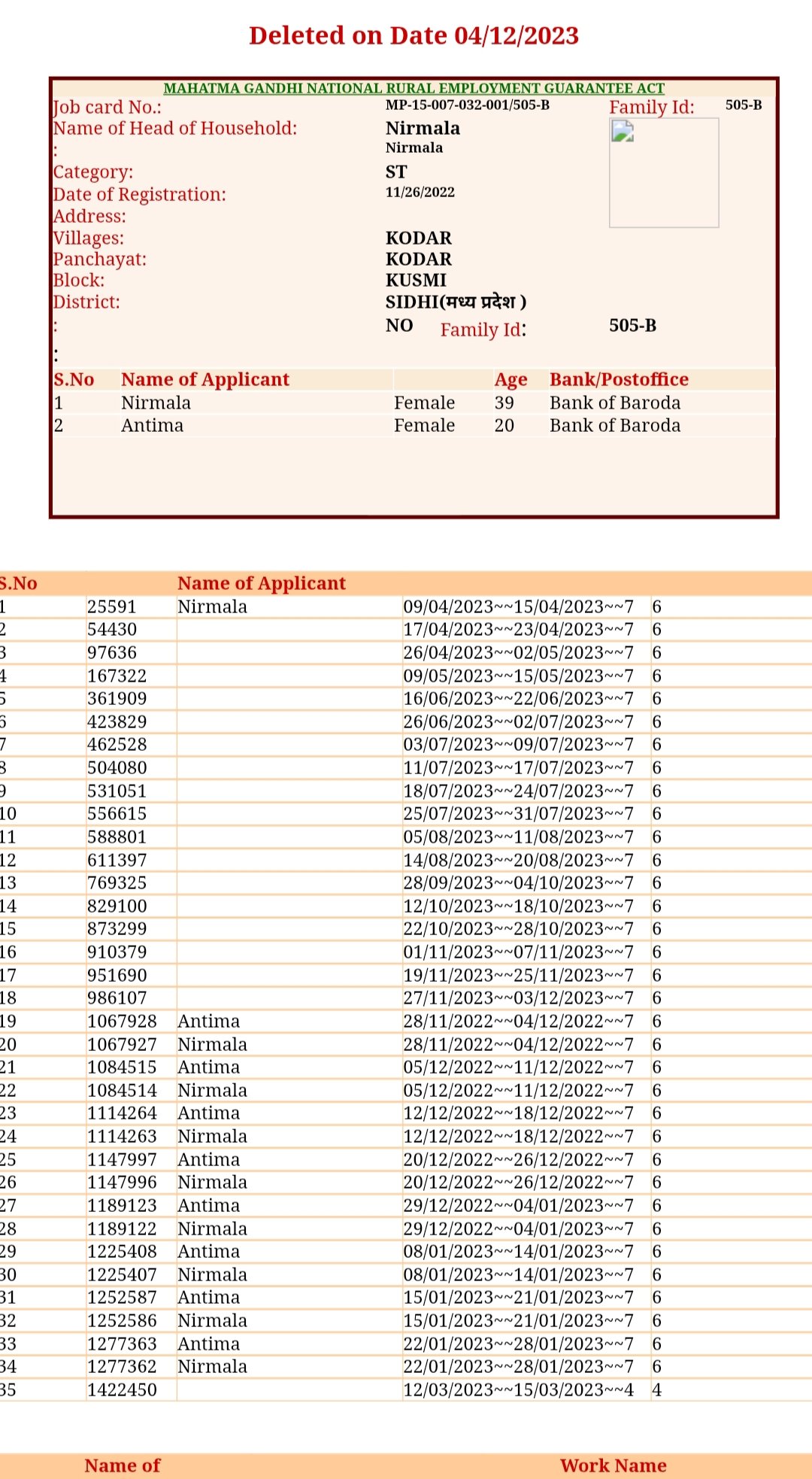This screenshot has width=812, height=1479.
Task: Click the Mahatma Gandhi NREGA Act title link
Action: (x=414, y=88)
